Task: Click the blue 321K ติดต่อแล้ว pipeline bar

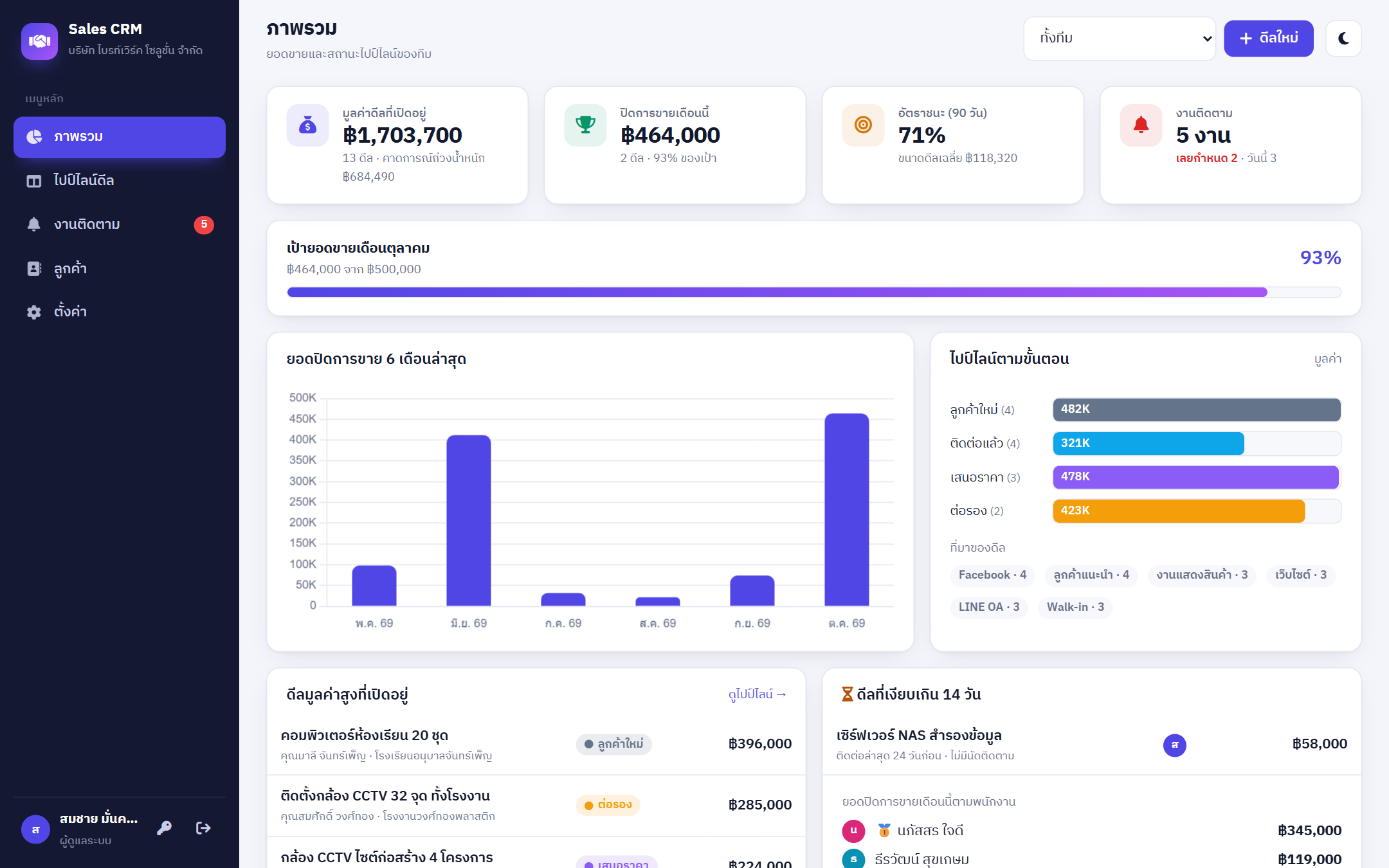Action: 1148,444
